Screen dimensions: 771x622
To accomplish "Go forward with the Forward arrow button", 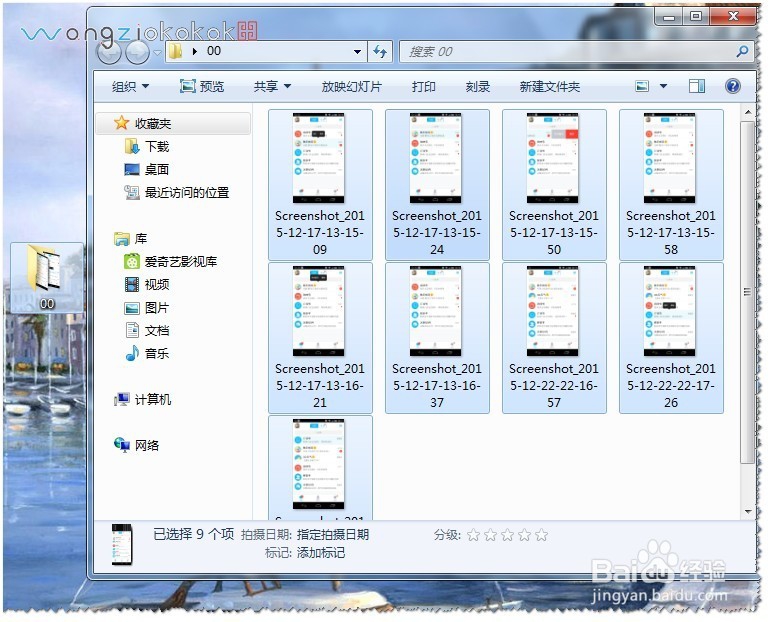I will (x=137, y=52).
